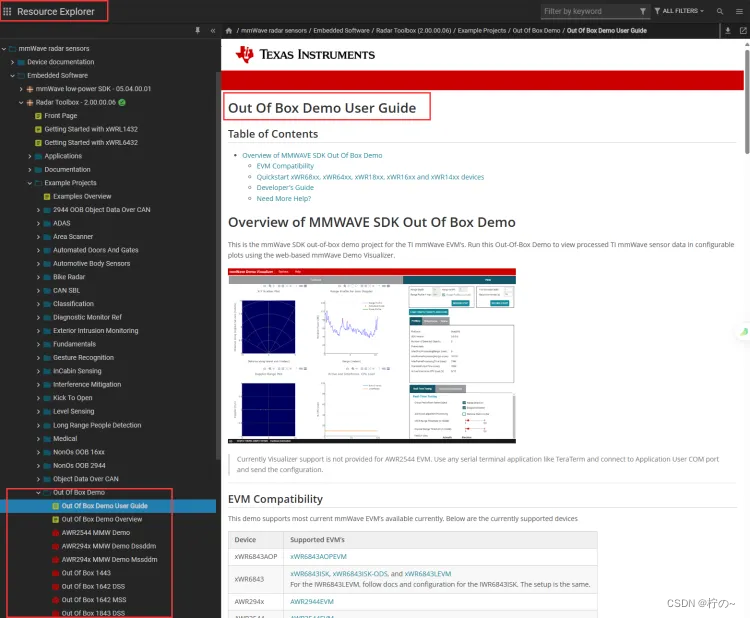This screenshot has height=618, width=750.
Task: Click the green check badge beside Radar Toolbox
Action: pyautogui.click(x=122, y=102)
